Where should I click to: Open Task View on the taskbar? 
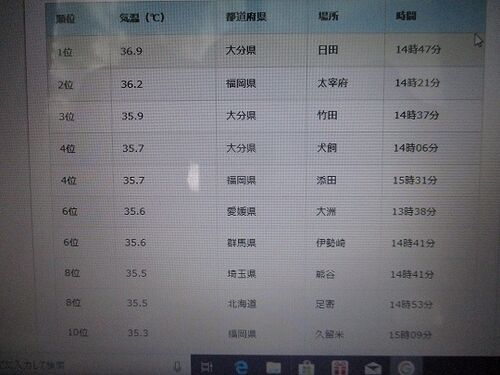click(207, 367)
